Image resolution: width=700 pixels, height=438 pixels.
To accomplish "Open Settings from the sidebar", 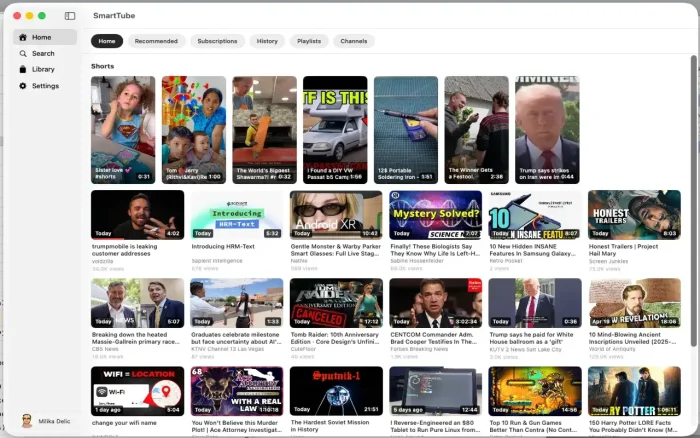I will pos(45,86).
